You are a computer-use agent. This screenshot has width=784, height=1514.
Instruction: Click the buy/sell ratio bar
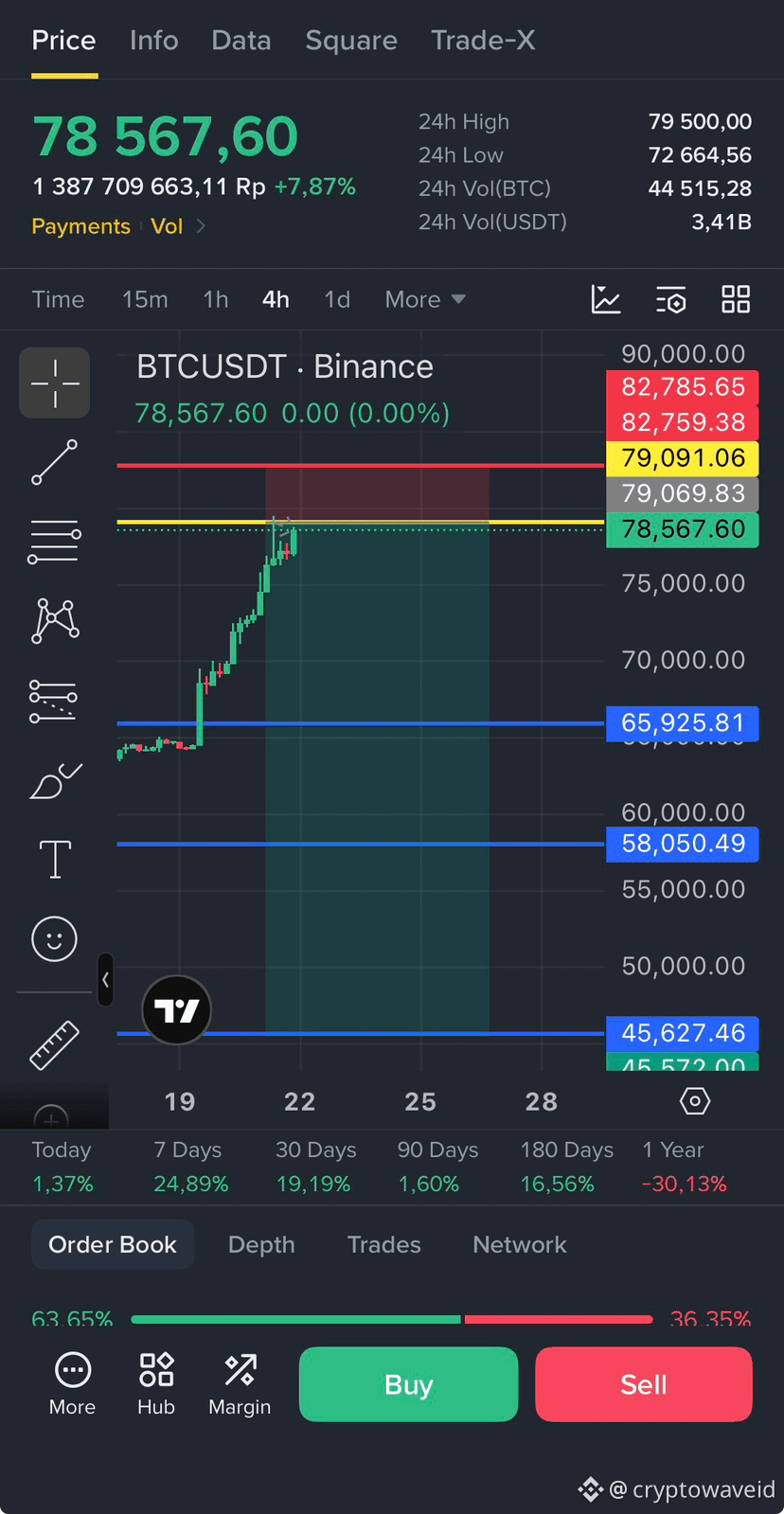click(392, 1319)
